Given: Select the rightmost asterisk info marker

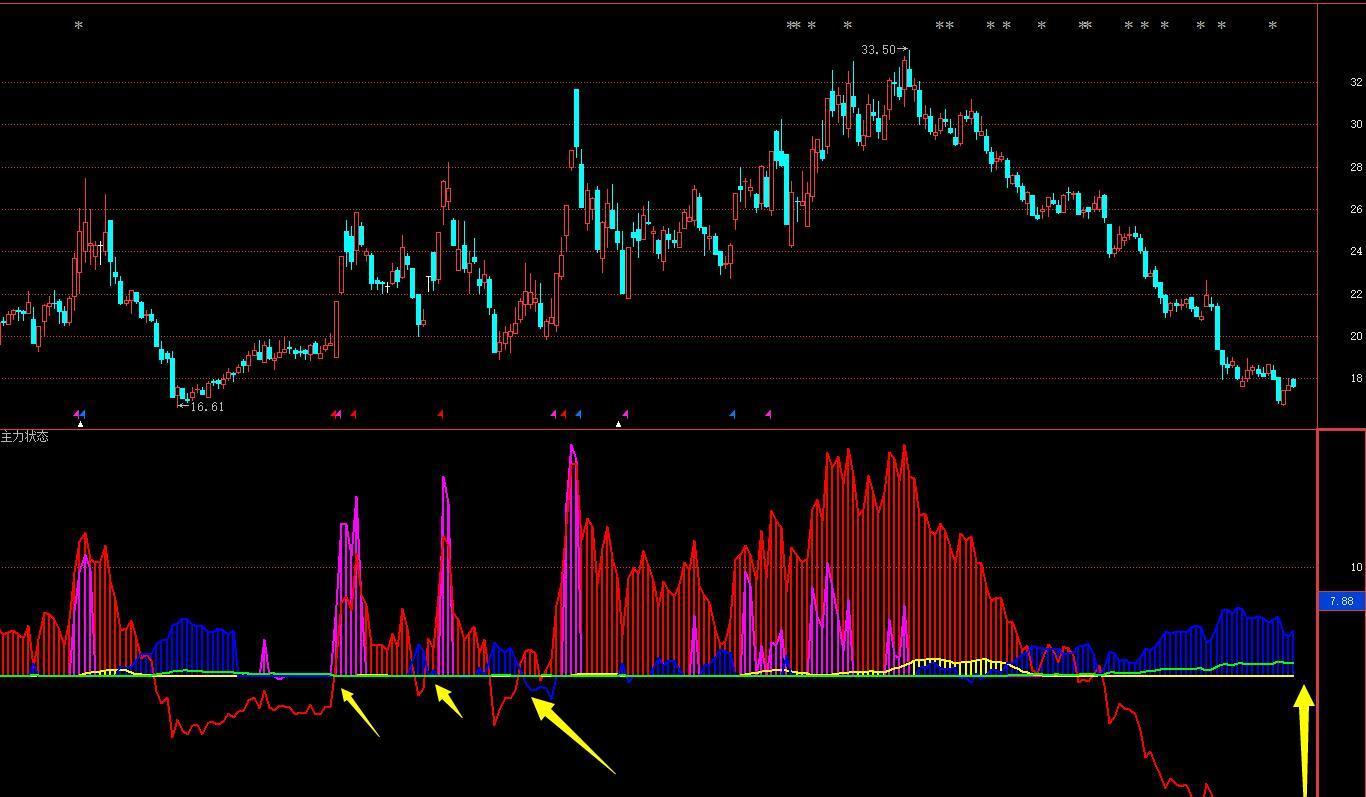Looking at the screenshot, I should [1272, 26].
